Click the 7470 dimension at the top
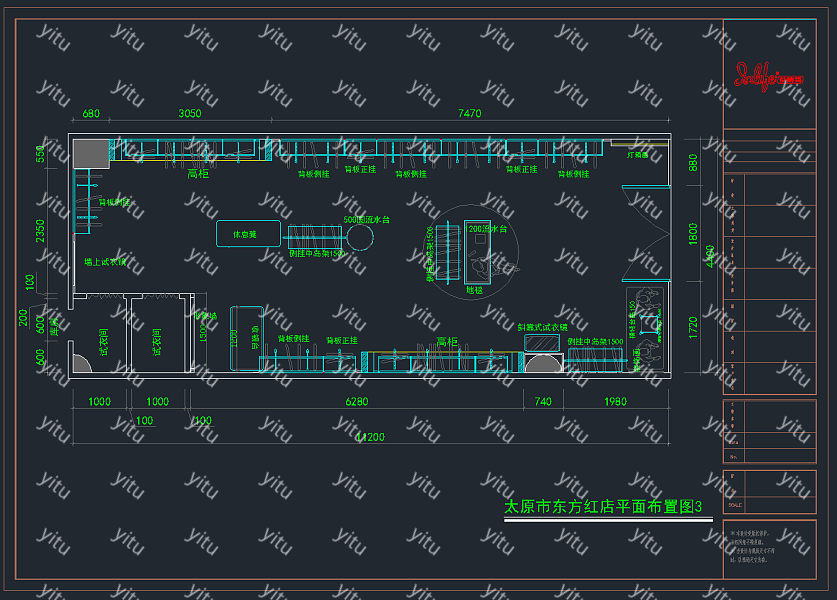Image resolution: width=837 pixels, height=600 pixels. pos(469,114)
